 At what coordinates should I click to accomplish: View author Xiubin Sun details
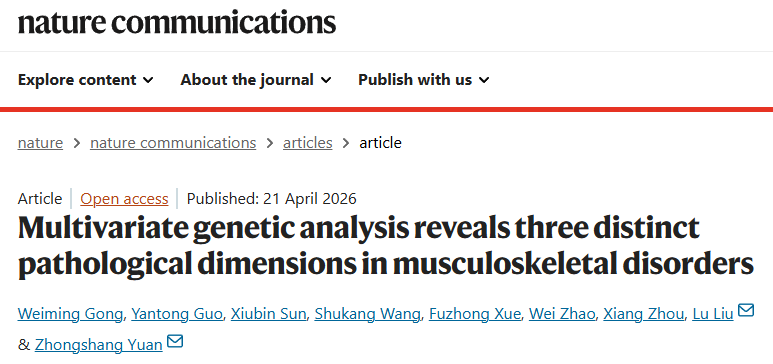coord(269,314)
